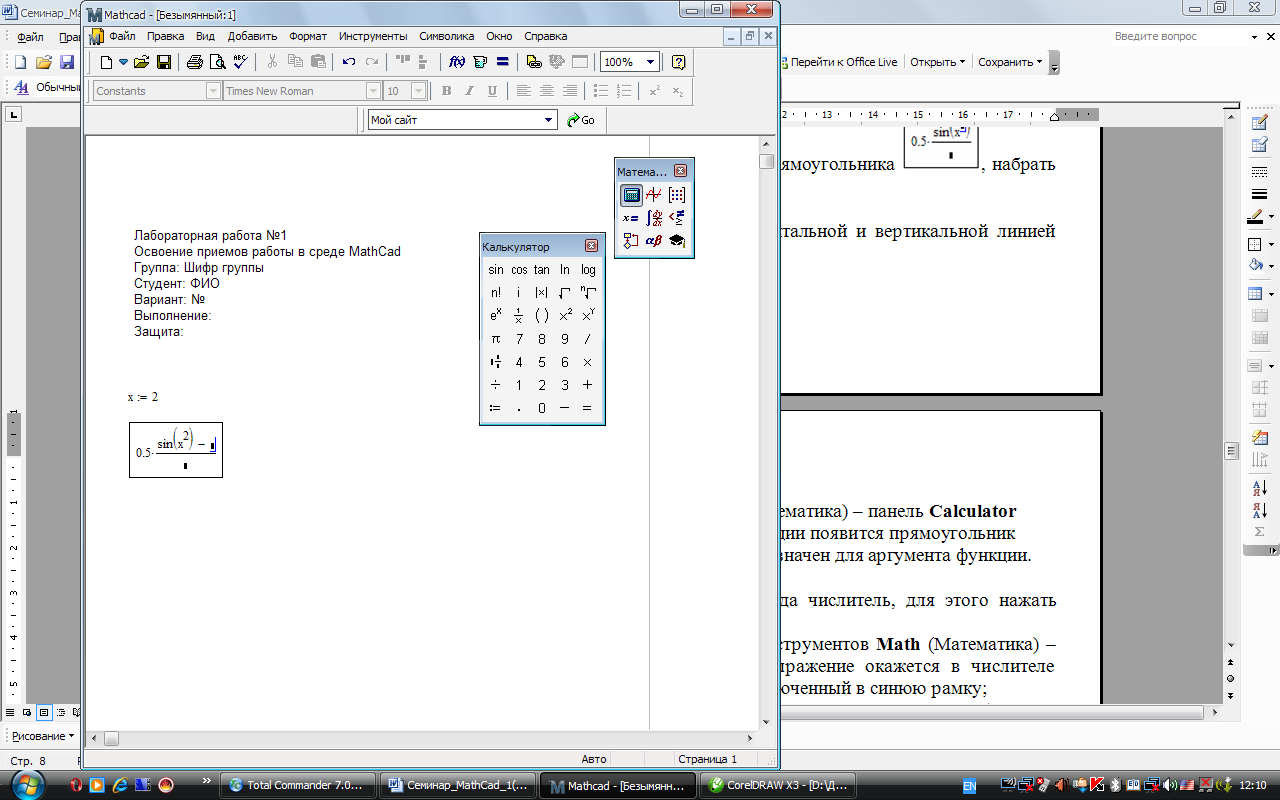
Task: Open the Graph toolbar from Math palette
Action: click(654, 195)
